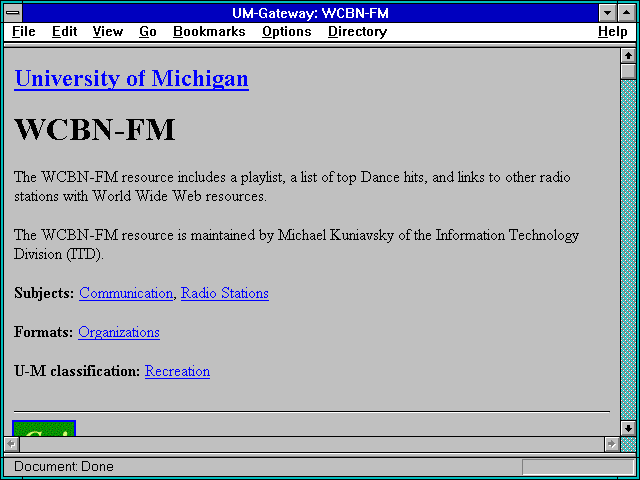Viewport: 640px width, 480px height.
Task: Click the horizontal scrollbar right arrow
Action: [612, 444]
